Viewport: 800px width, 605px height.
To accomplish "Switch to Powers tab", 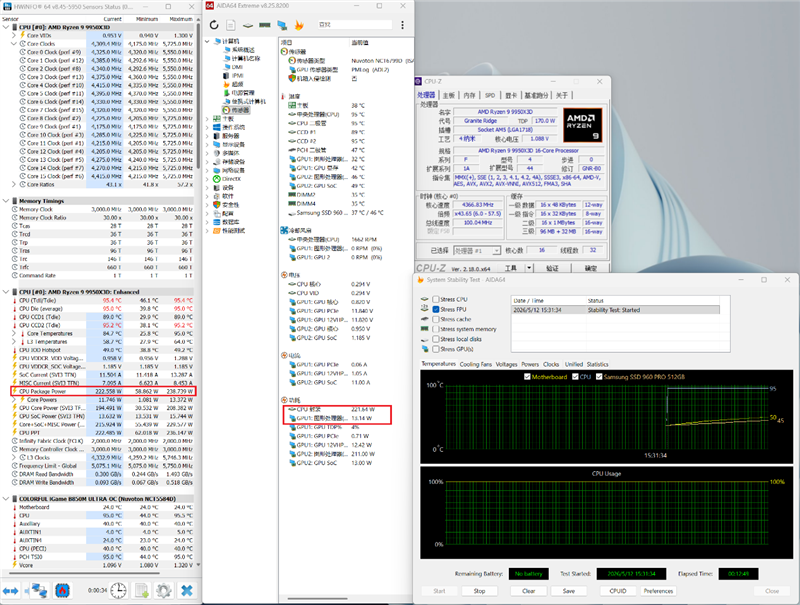I will 530,364.
